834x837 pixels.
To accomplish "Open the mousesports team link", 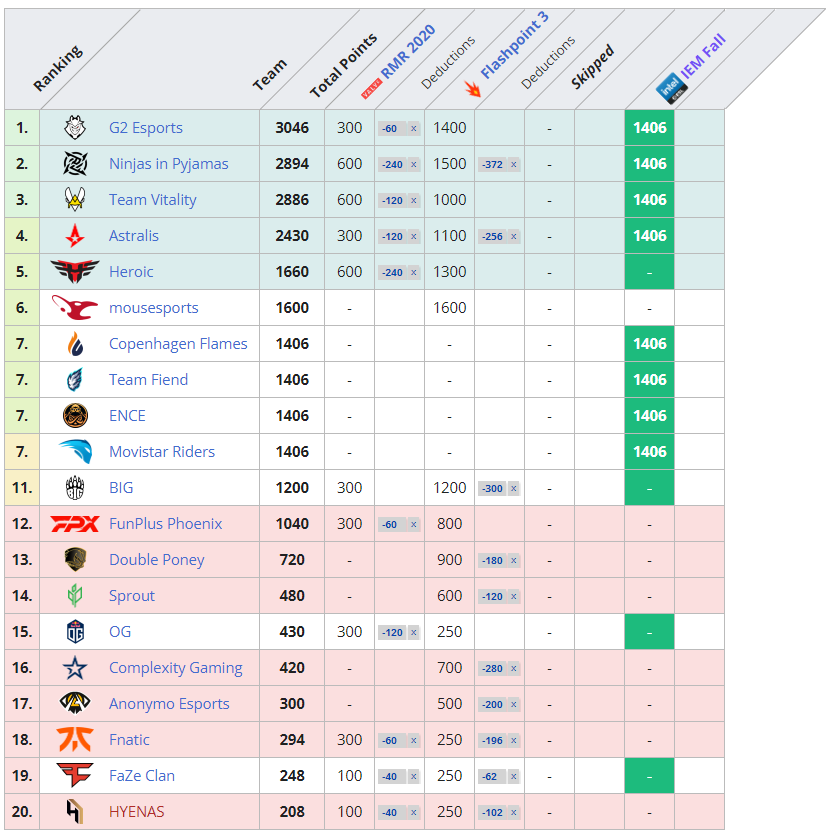I will point(154,307).
